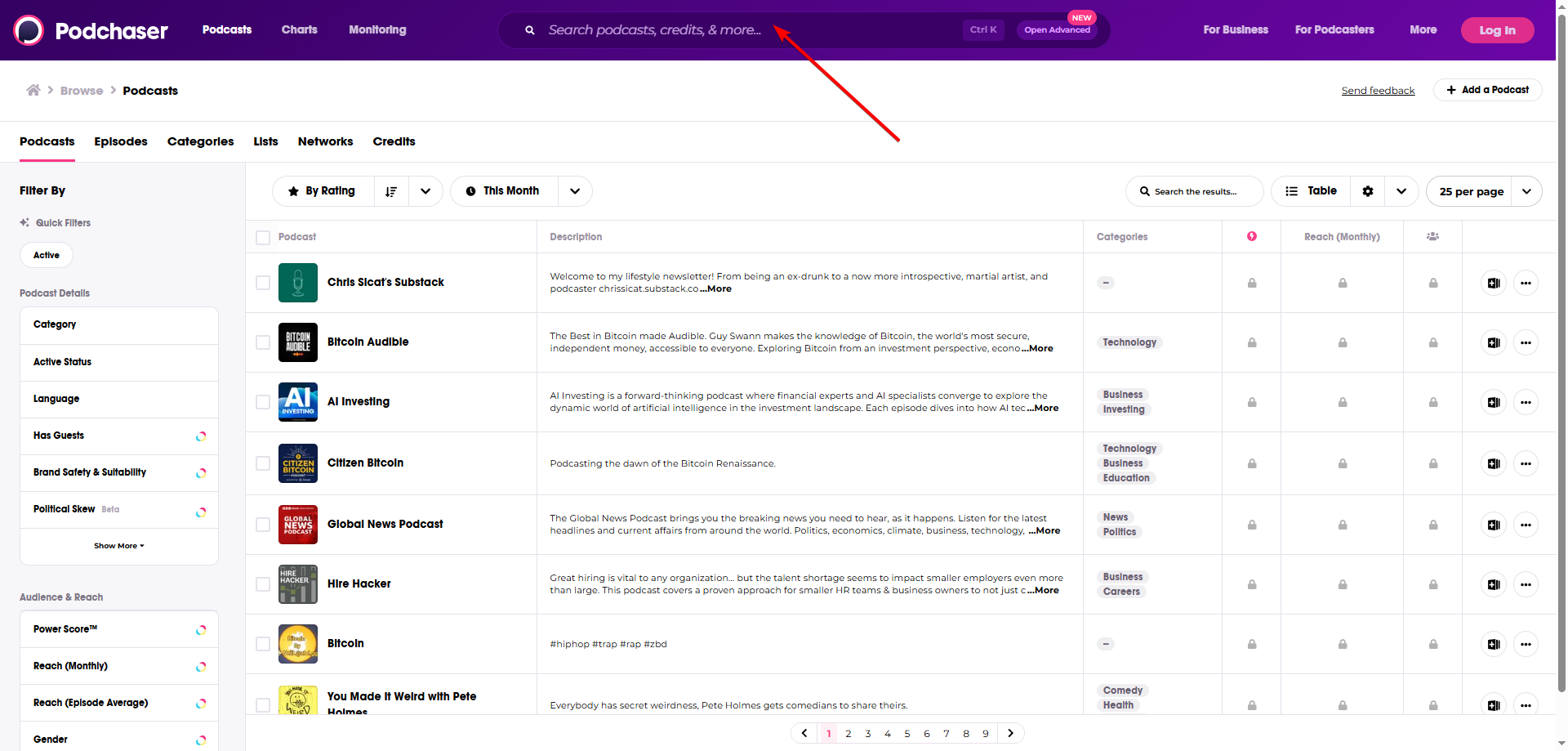Viewport: 1568px width, 751px height.
Task: Toggle the select-all podcasts checkbox
Action: coord(263,238)
